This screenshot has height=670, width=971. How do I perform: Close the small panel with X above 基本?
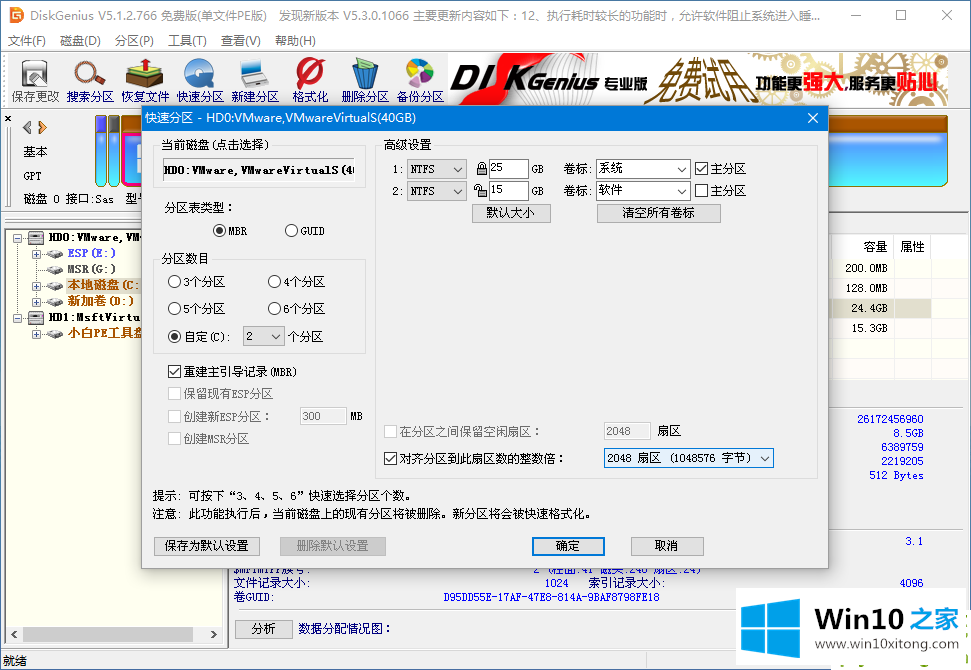pyautogui.click(x=8, y=118)
